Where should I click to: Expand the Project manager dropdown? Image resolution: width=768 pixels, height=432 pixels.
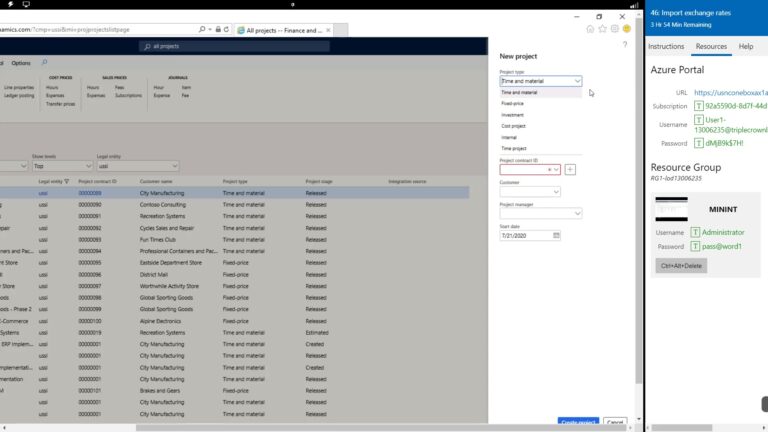(x=577, y=214)
